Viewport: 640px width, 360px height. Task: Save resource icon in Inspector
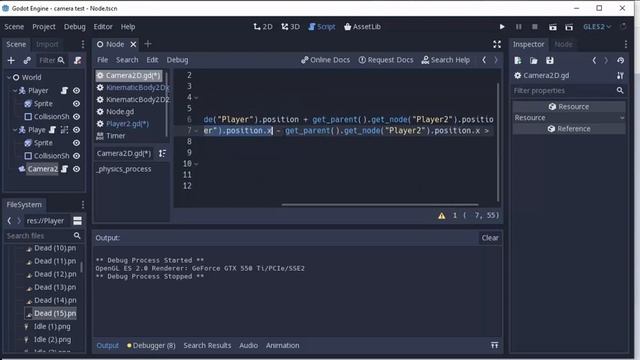click(x=550, y=60)
